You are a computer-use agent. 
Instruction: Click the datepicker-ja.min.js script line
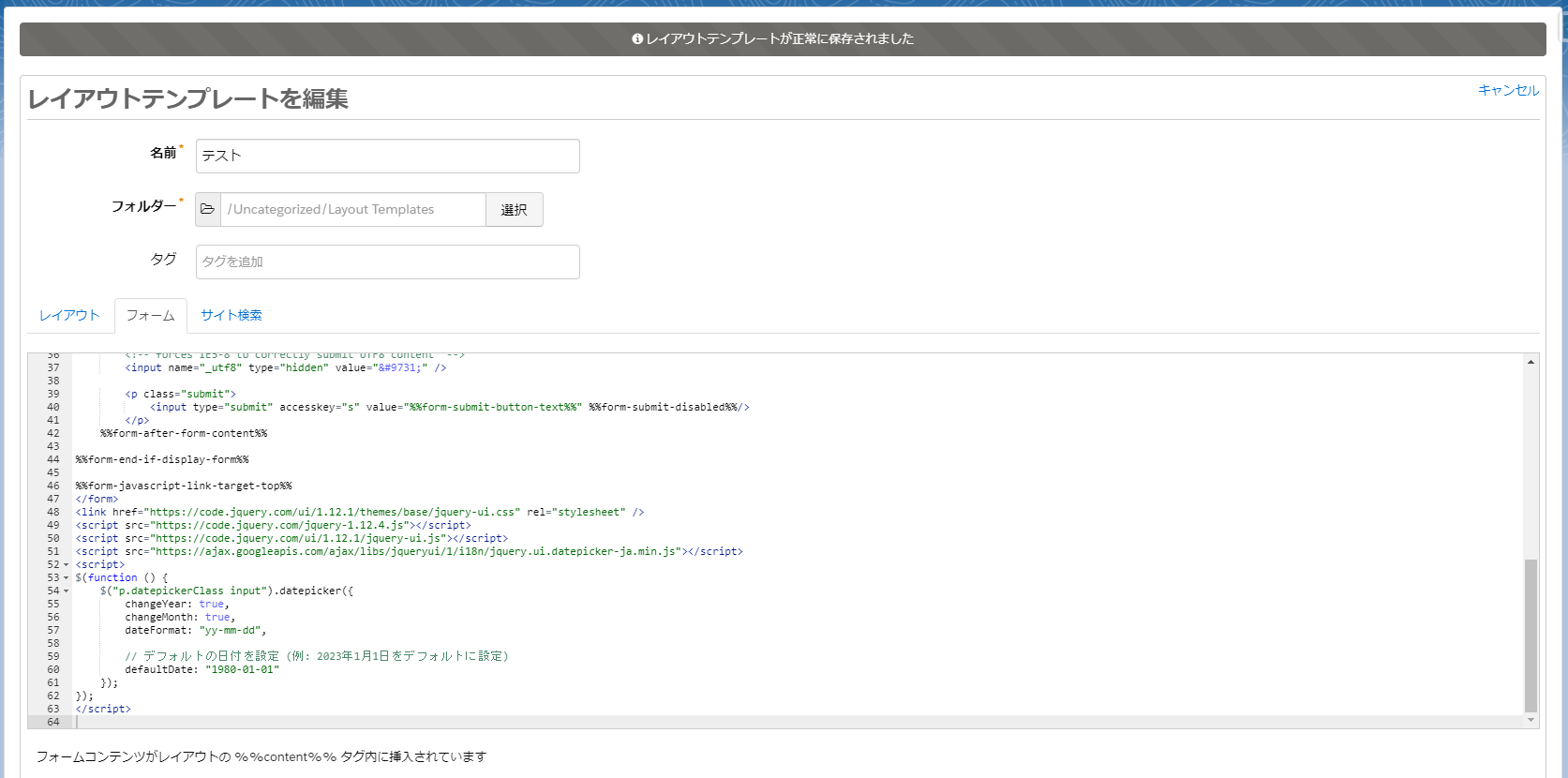tap(410, 551)
